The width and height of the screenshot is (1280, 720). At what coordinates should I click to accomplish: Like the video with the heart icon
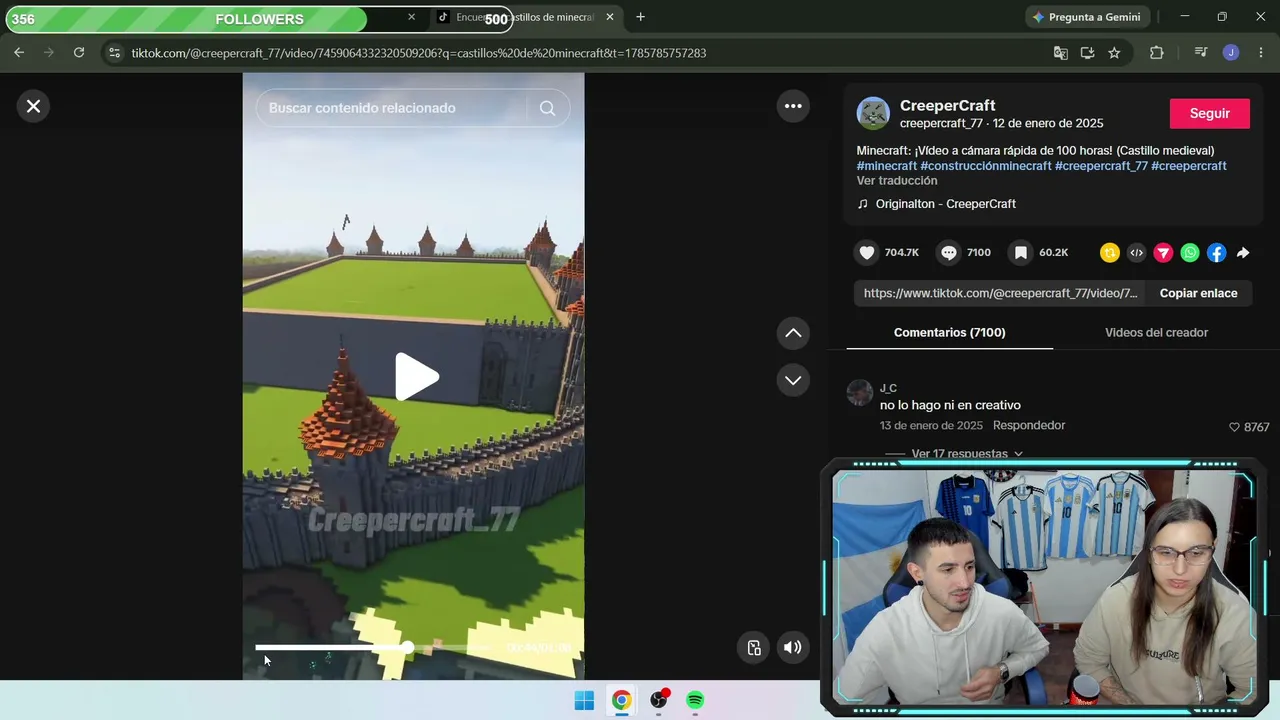point(867,253)
